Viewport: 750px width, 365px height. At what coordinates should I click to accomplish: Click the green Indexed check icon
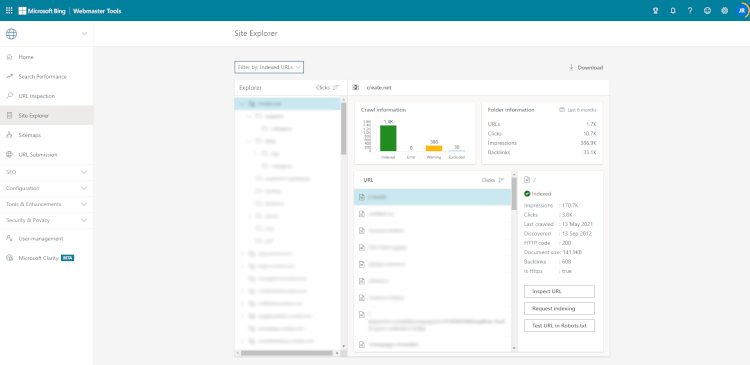pos(527,194)
